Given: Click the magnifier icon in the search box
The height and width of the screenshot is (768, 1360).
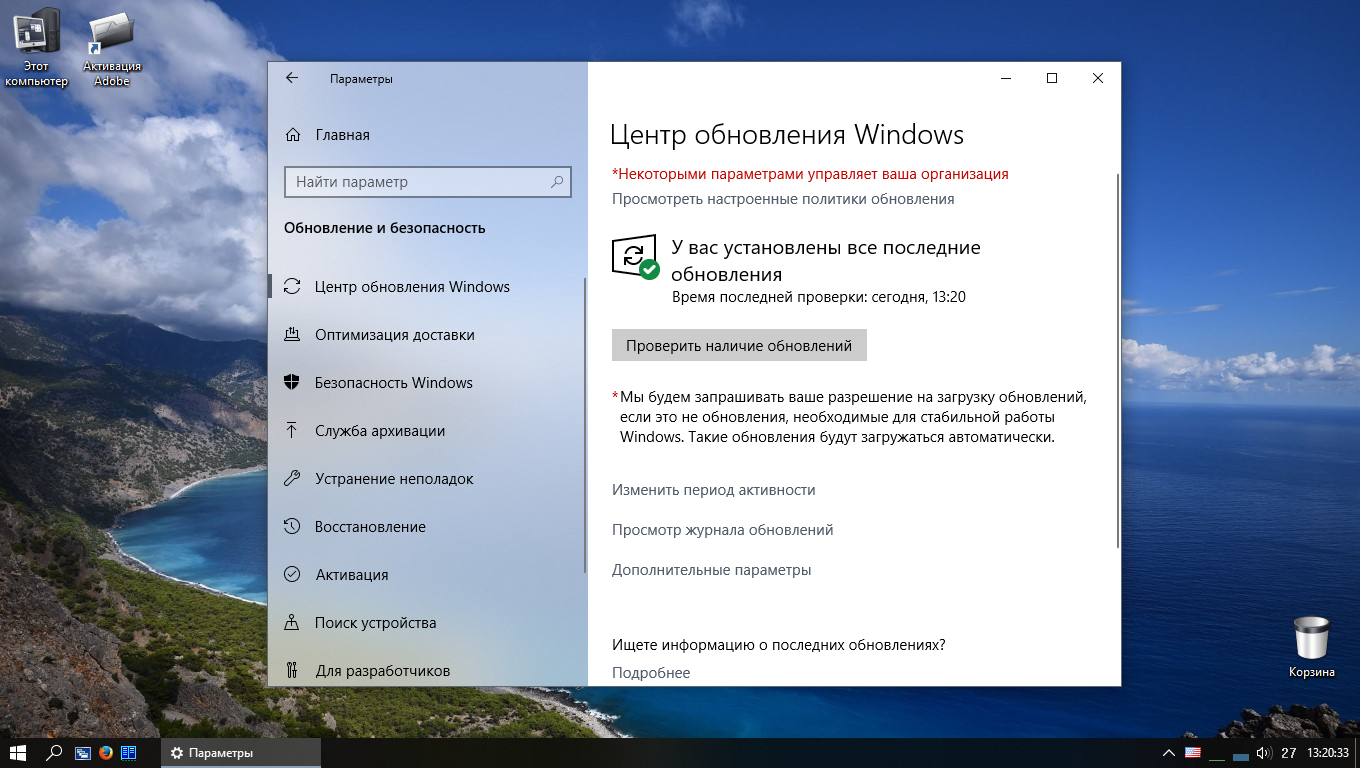Looking at the screenshot, I should click(x=557, y=182).
